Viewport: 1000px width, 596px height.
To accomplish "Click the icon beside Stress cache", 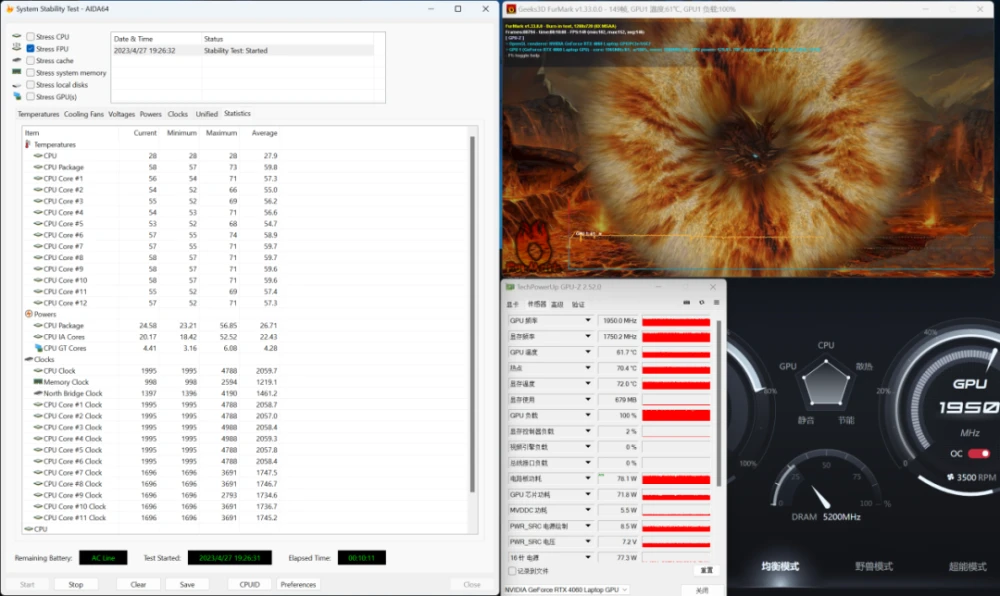I will pyautogui.click(x=17, y=60).
